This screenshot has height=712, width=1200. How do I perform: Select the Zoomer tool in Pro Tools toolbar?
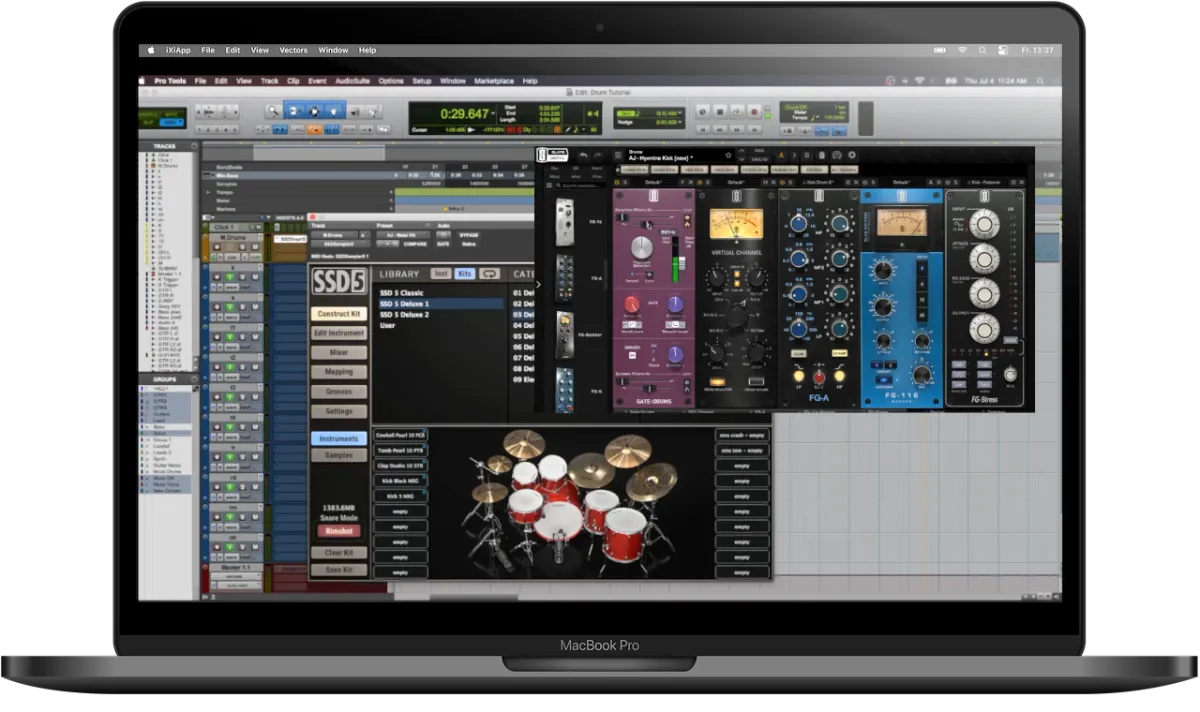pos(273,112)
